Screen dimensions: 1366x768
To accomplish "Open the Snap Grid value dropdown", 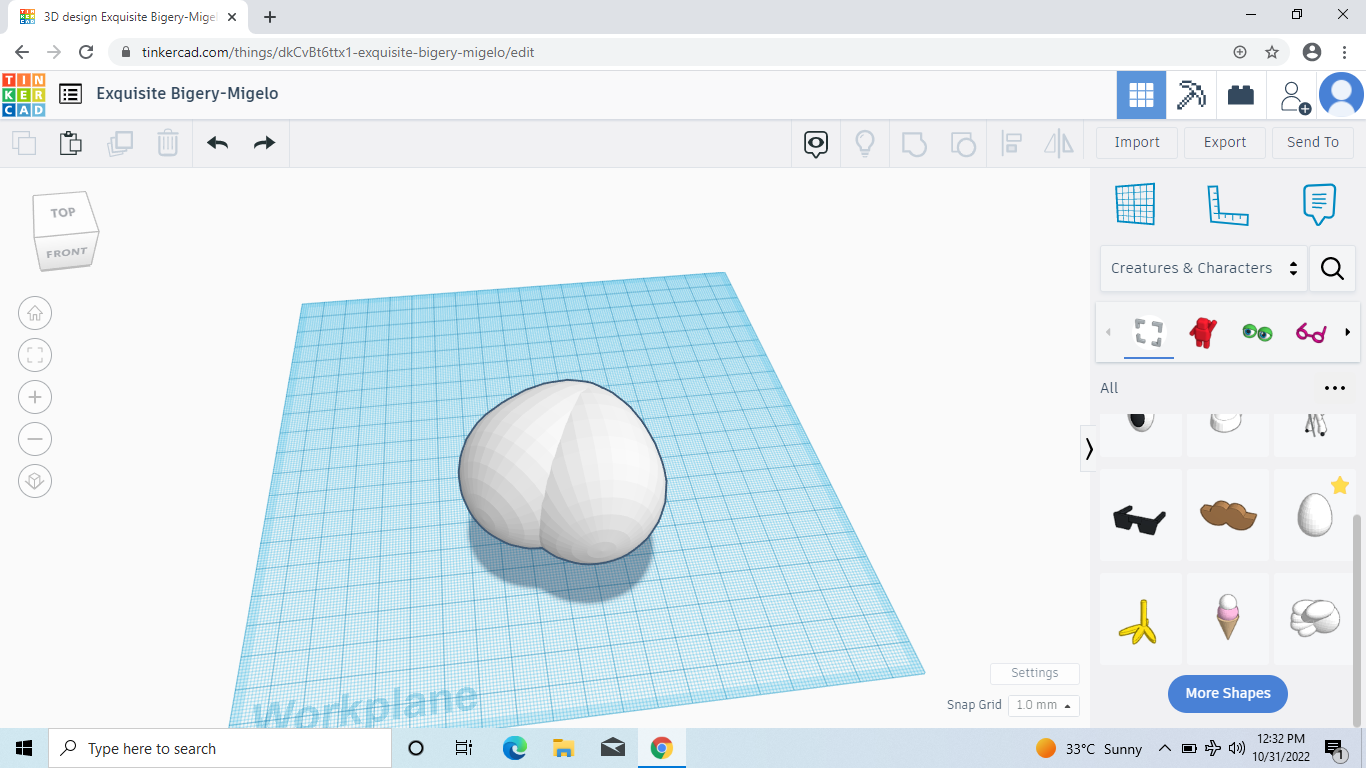I will (1043, 705).
